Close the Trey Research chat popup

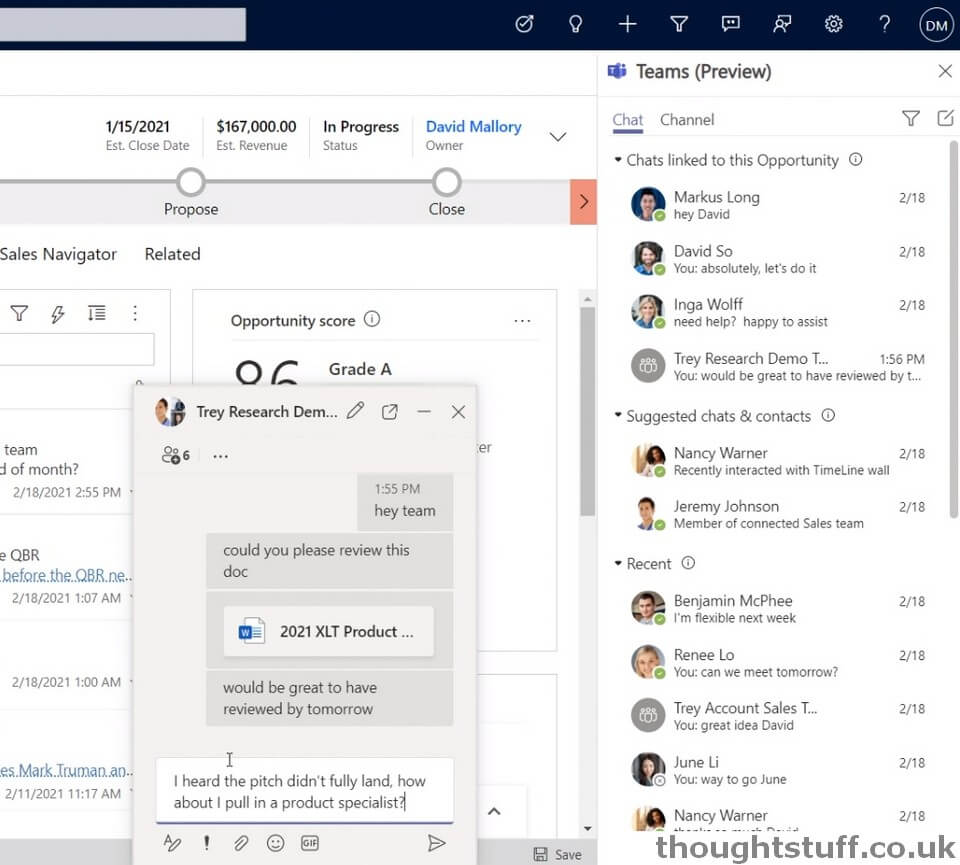(x=458, y=411)
